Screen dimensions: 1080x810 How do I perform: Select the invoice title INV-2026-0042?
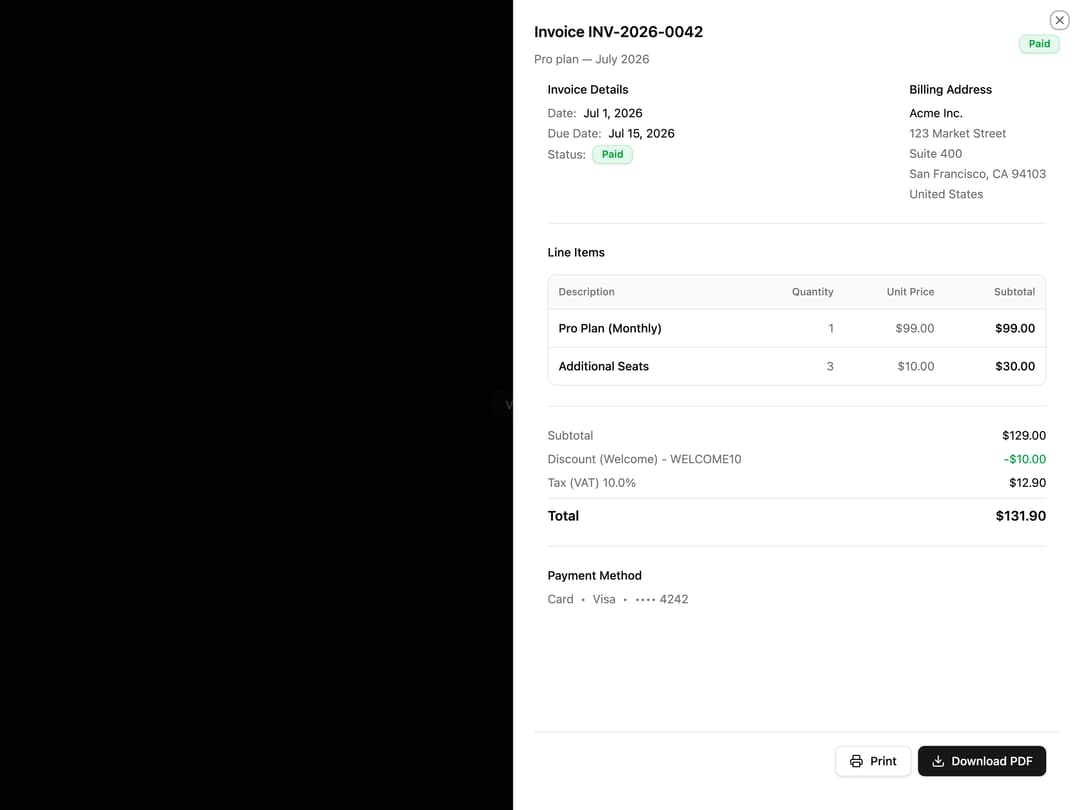pos(619,32)
